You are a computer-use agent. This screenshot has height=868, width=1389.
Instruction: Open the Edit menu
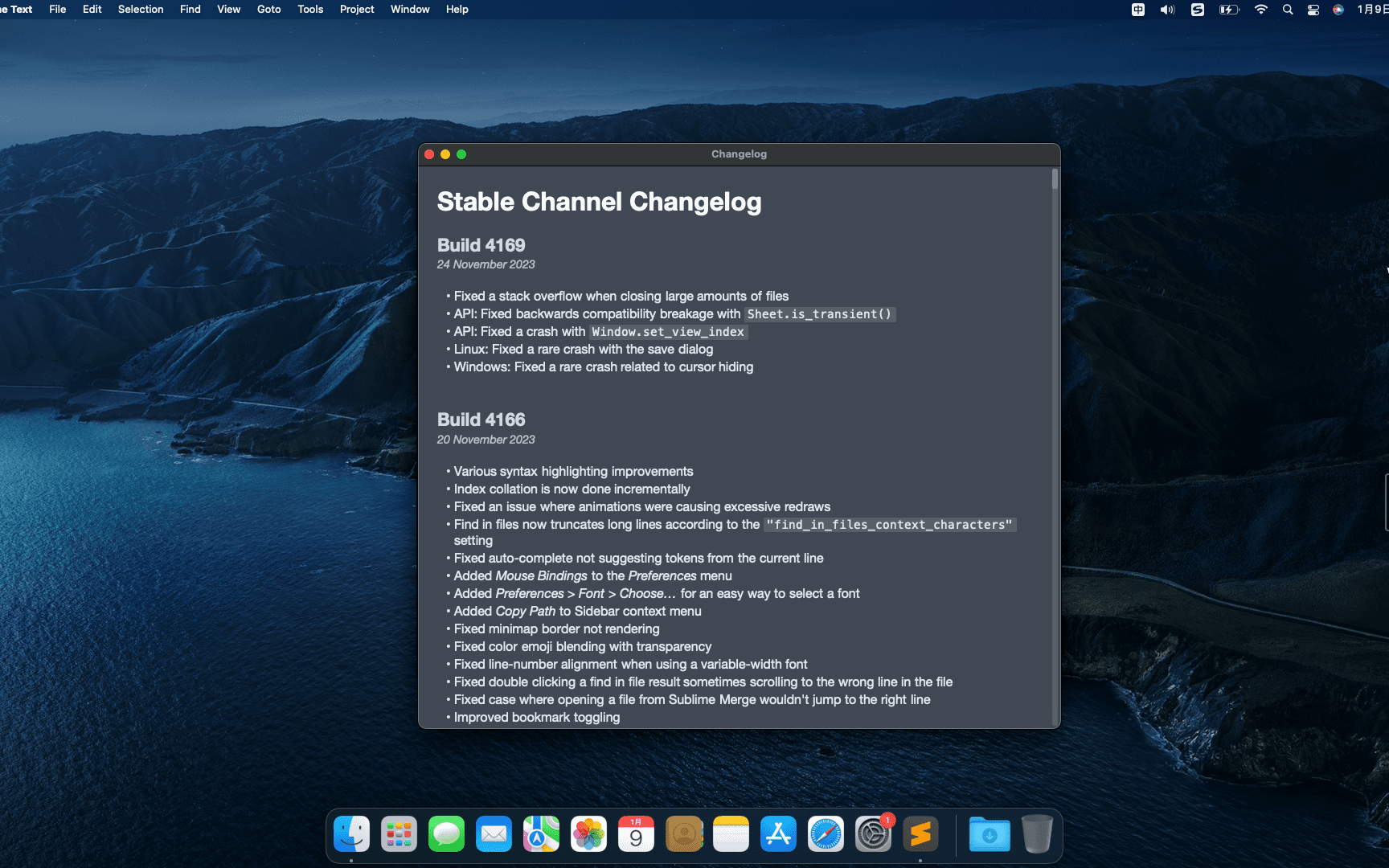coord(92,10)
